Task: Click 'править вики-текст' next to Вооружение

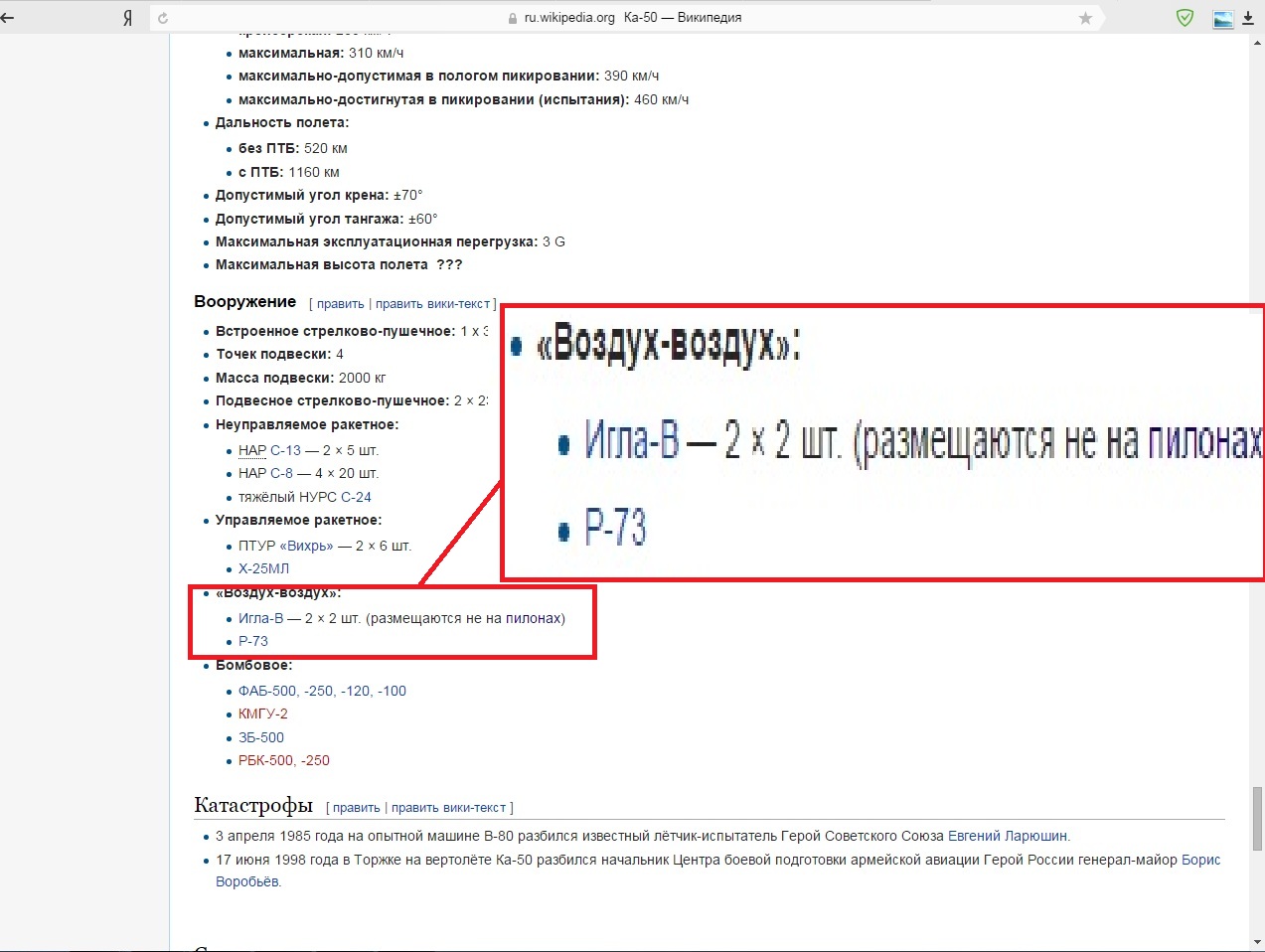Action: coord(433,304)
